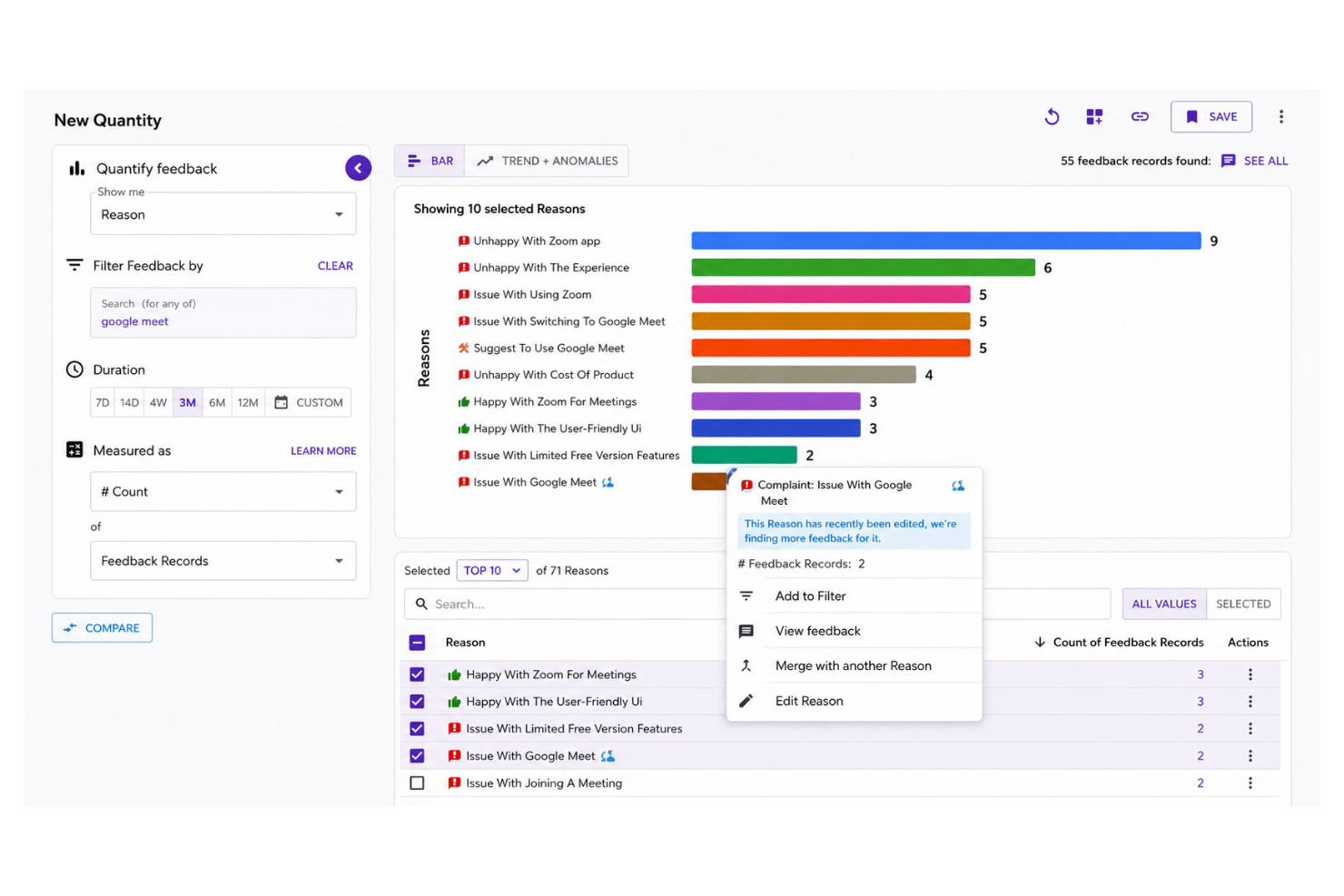Viewport: 1344px width, 896px height.
Task: Click the Measured as calculator icon
Action: coord(74,449)
